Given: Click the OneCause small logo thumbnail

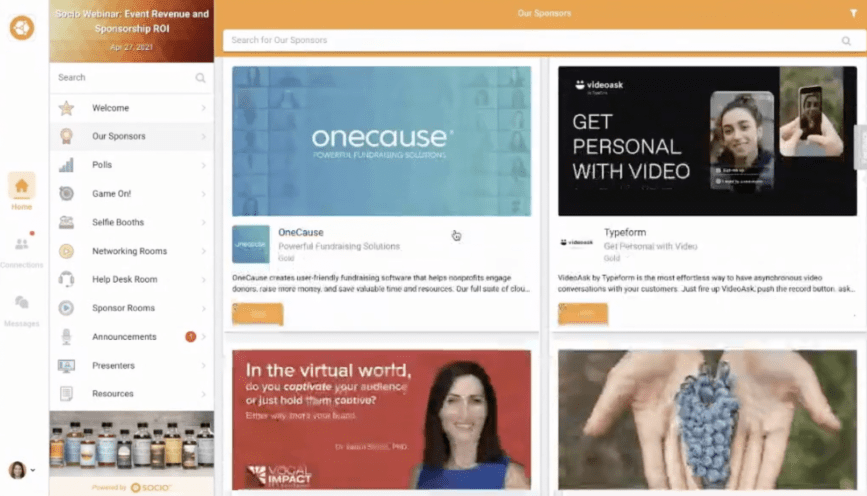Looking at the screenshot, I should click(x=251, y=244).
